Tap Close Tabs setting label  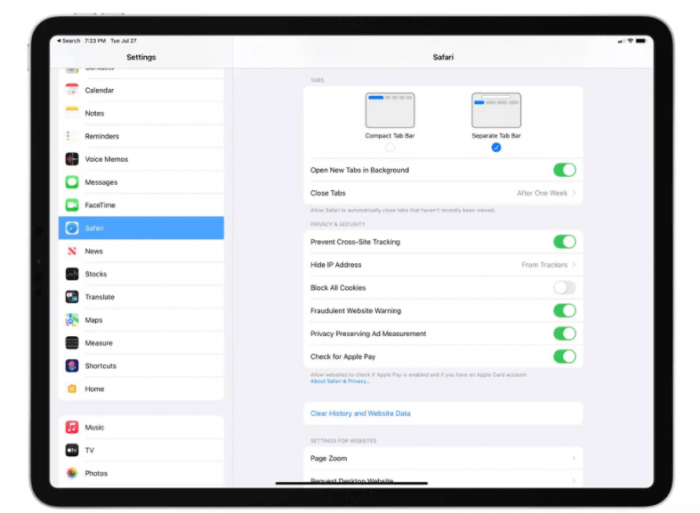(x=328, y=193)
